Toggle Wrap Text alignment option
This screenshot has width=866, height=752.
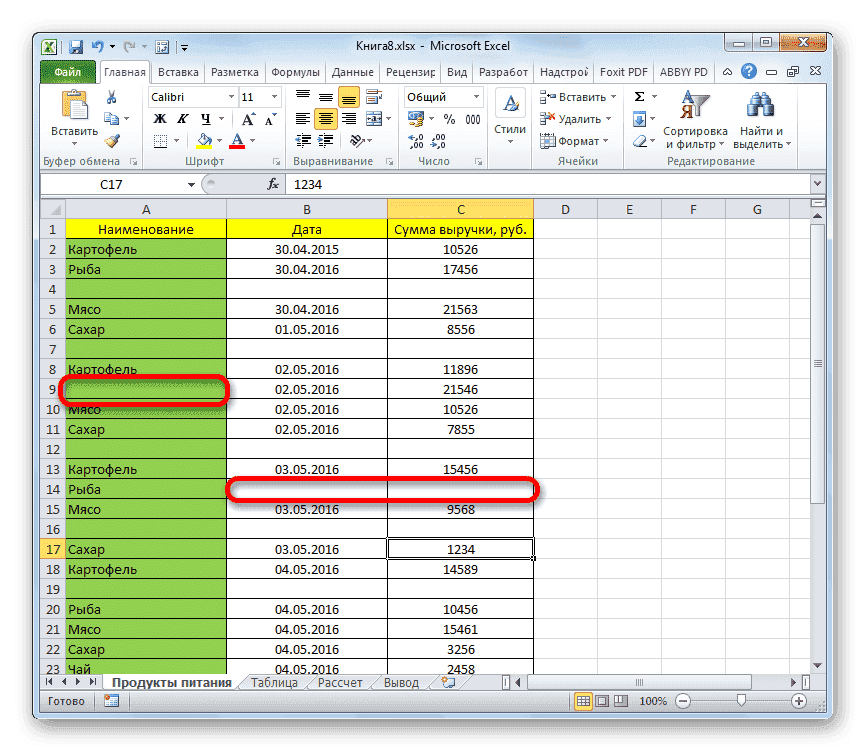pos(373,96)
